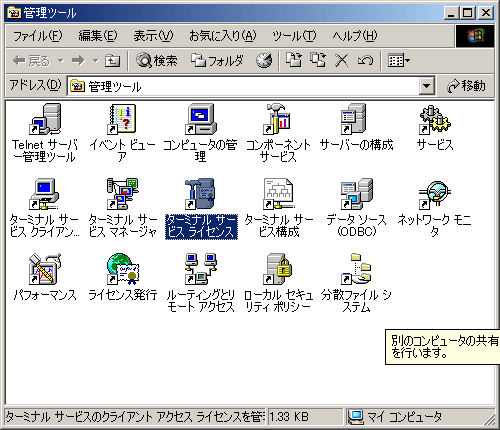
Task: Select the 分散ファイル システム icon
Action: click(356, 269)
